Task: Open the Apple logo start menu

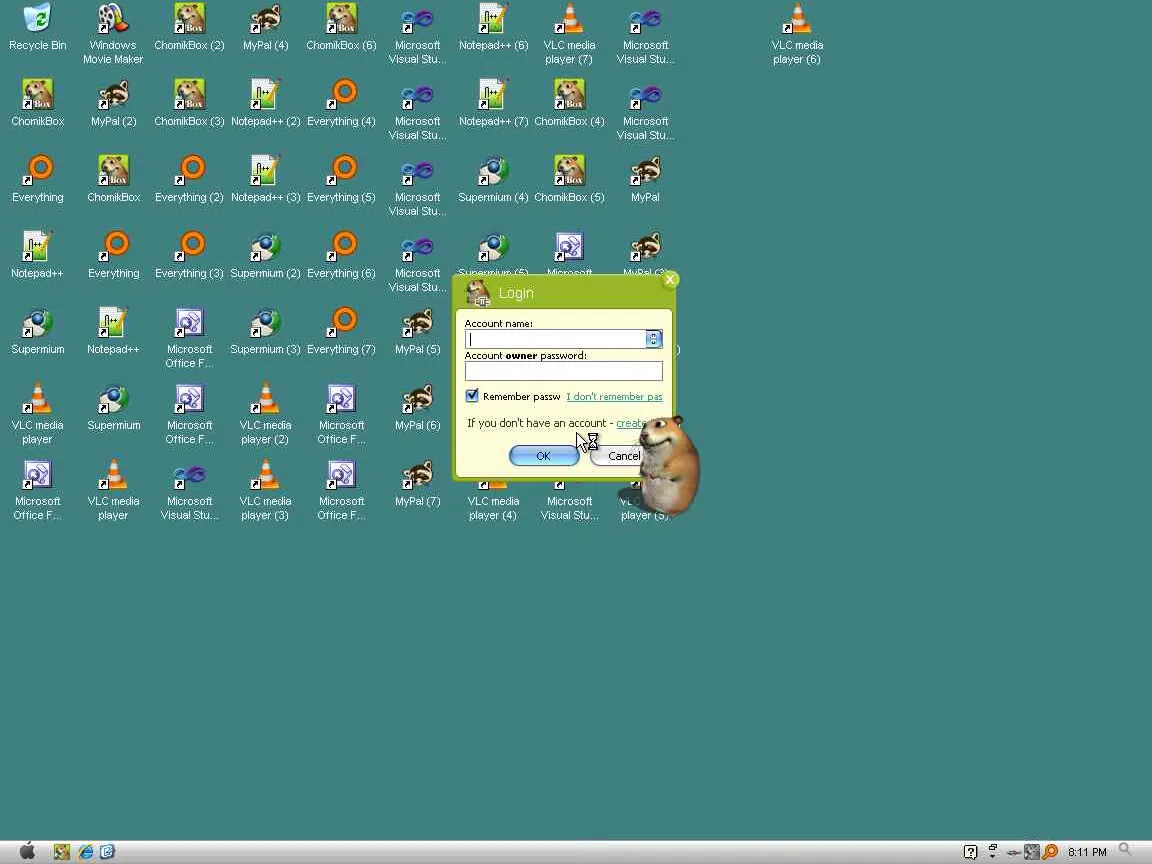Action: point(27,851)
